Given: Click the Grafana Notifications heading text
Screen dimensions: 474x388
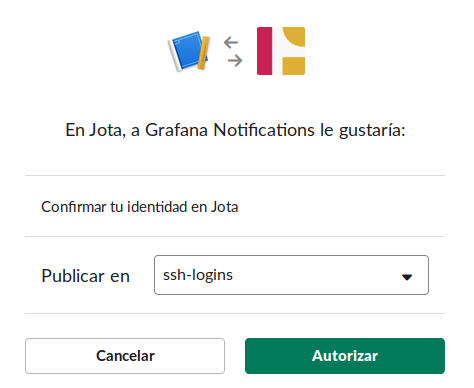Looking at the screenshot, I should point(230,130).
